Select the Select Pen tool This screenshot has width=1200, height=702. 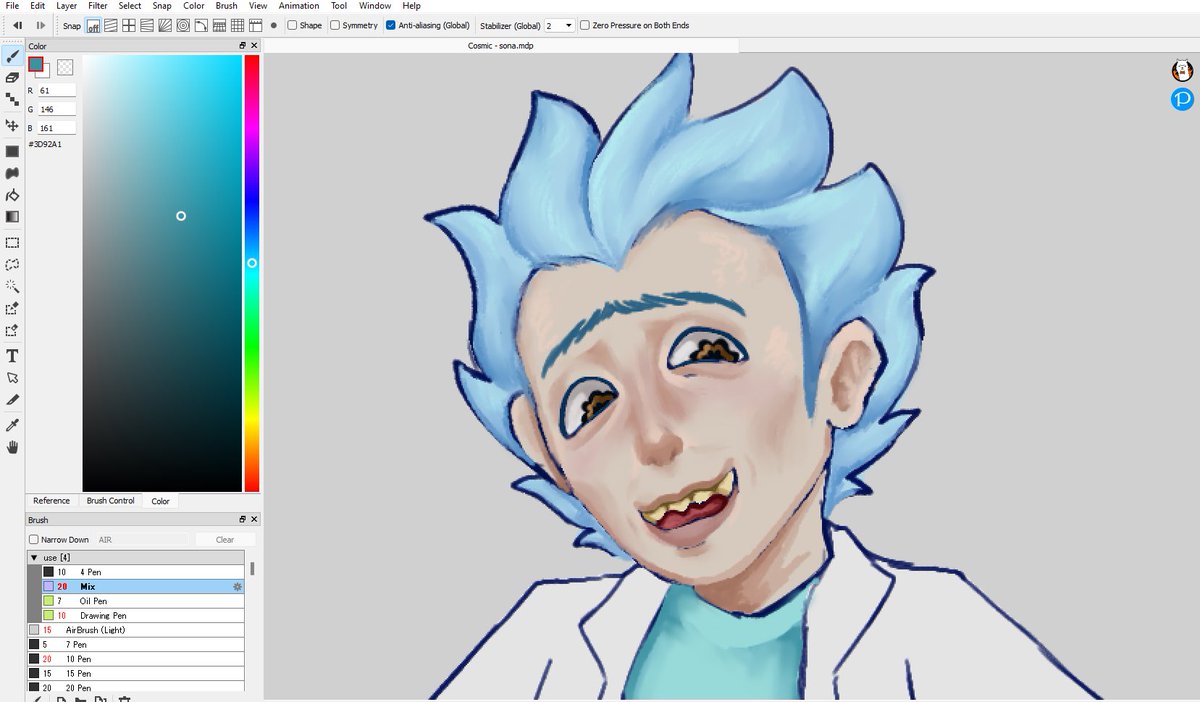(12, 308)
